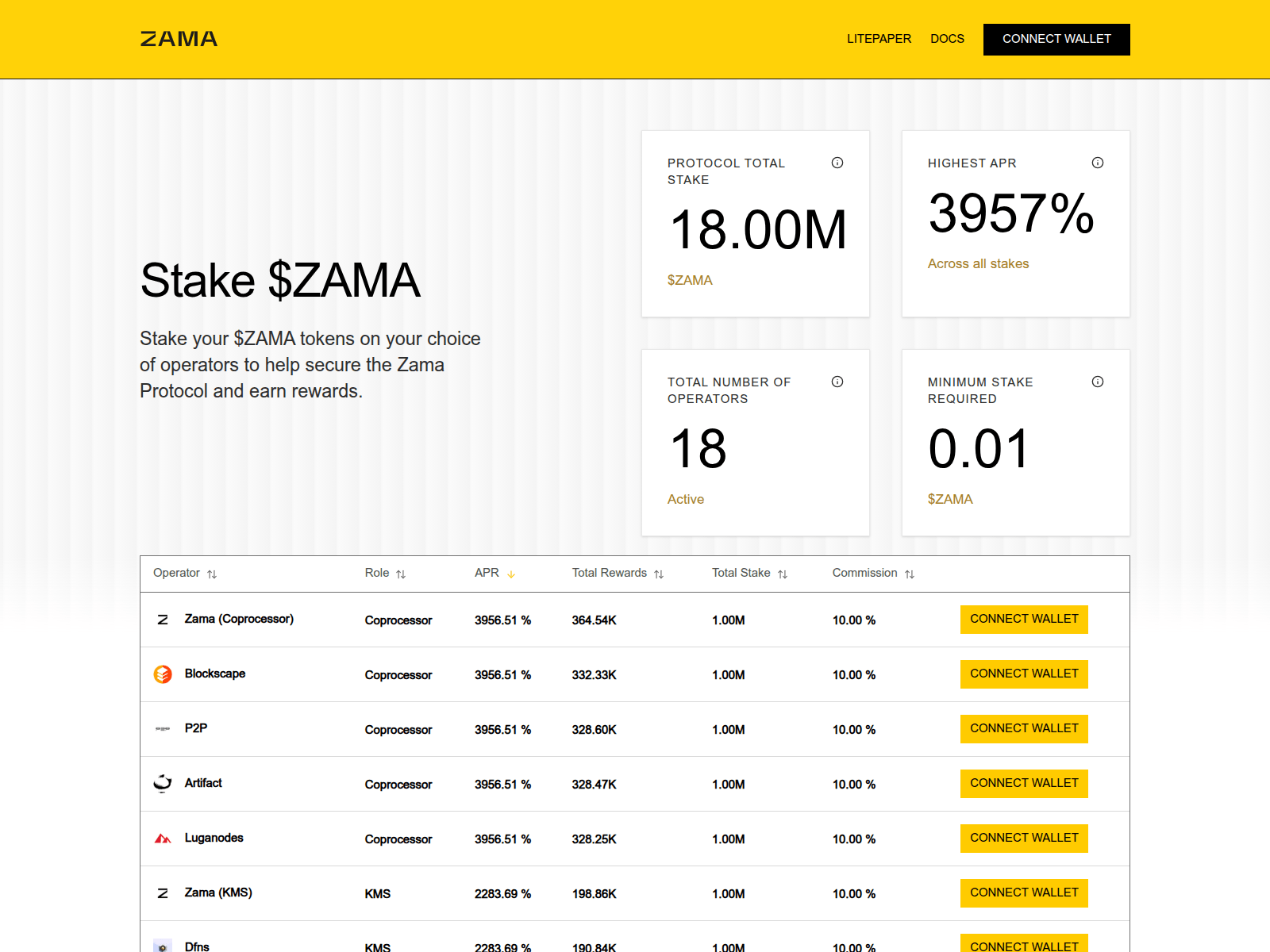
Task: Click the Across all stakes caption
Action: (978, 263)
